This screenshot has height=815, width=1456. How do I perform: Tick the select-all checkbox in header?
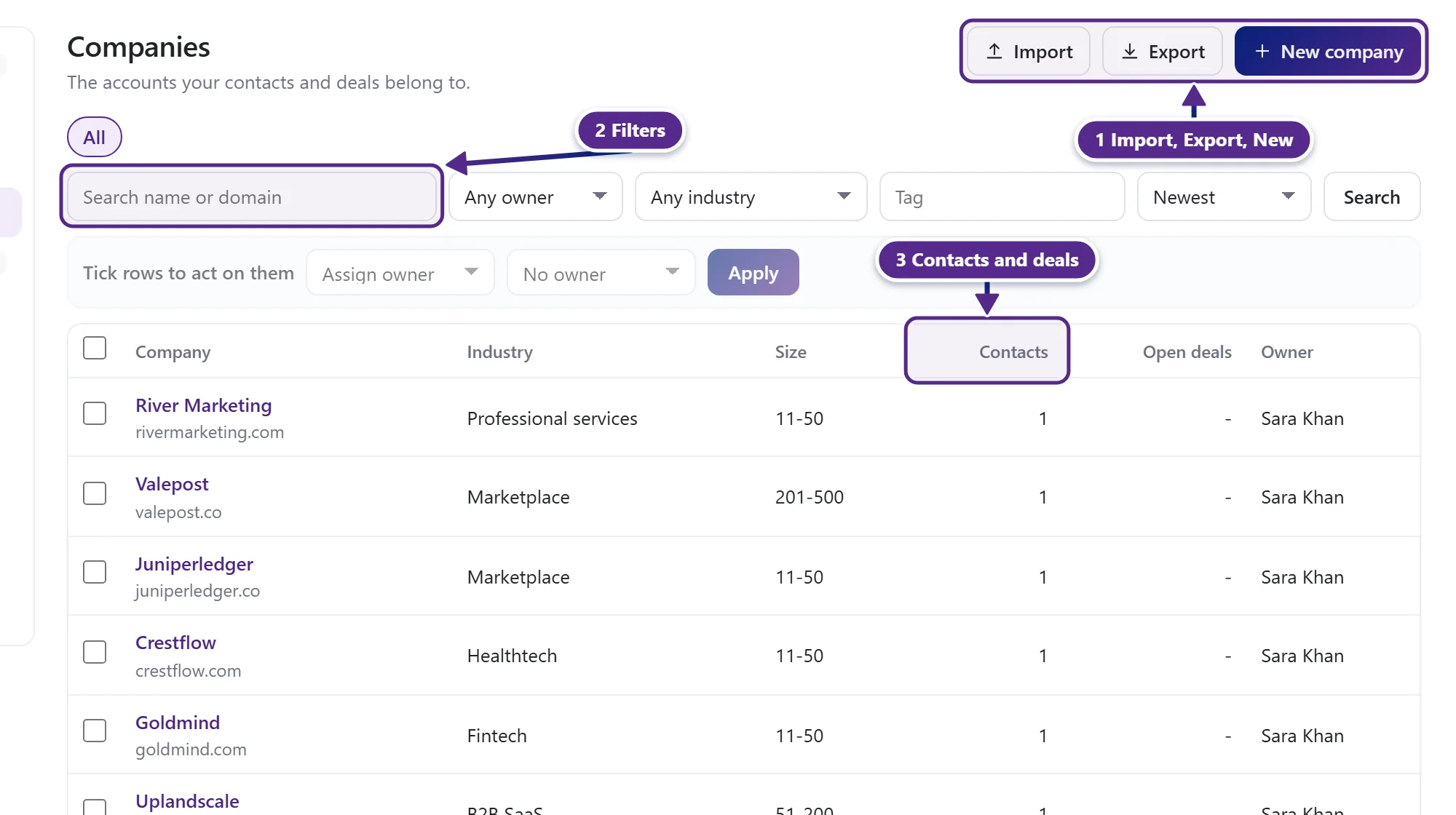click(95, 348)
